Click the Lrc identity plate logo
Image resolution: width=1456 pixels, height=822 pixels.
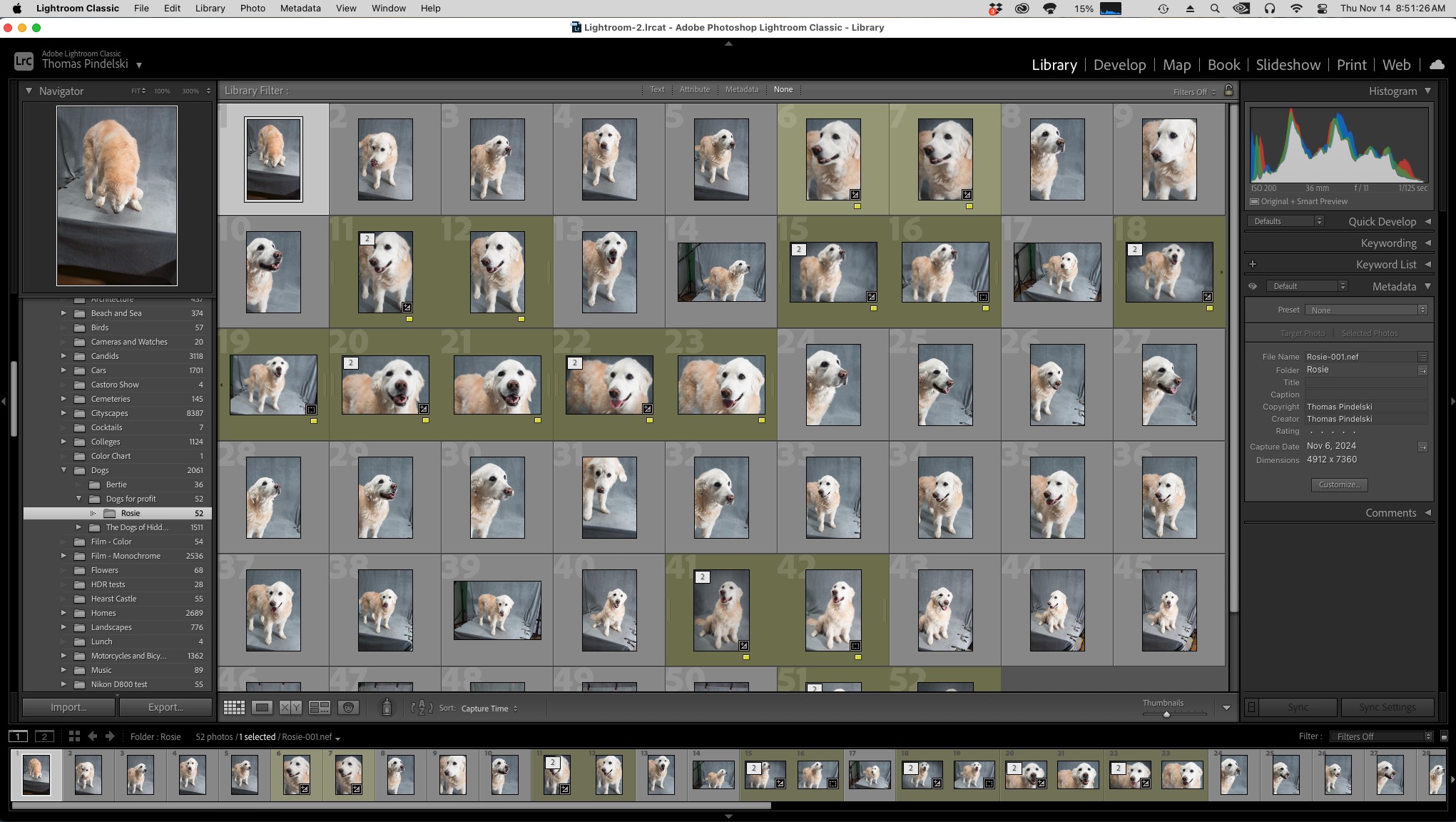tap(24, 61)
